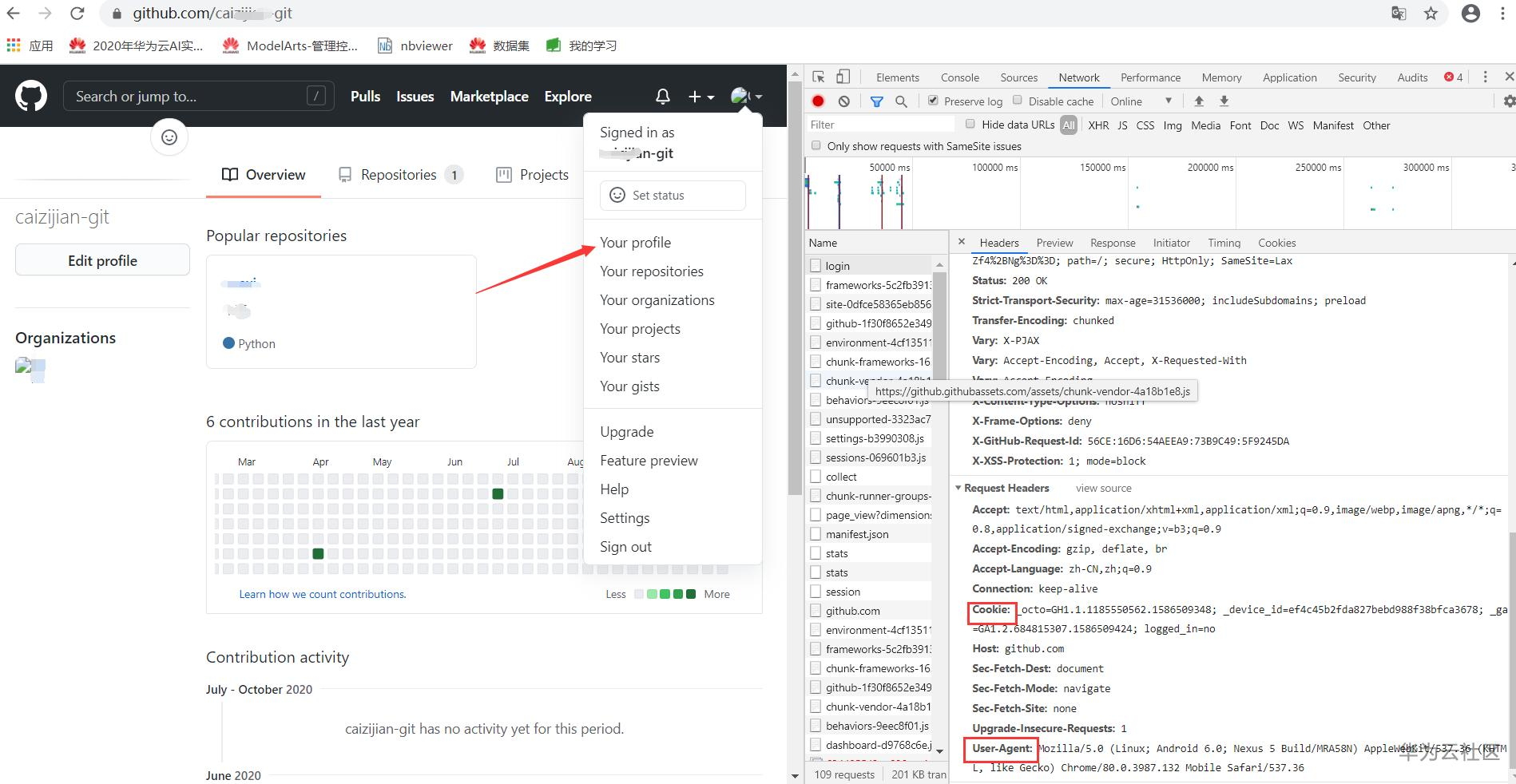Click browser back arrow
1516x784 pixels.
tap(14, 14)
